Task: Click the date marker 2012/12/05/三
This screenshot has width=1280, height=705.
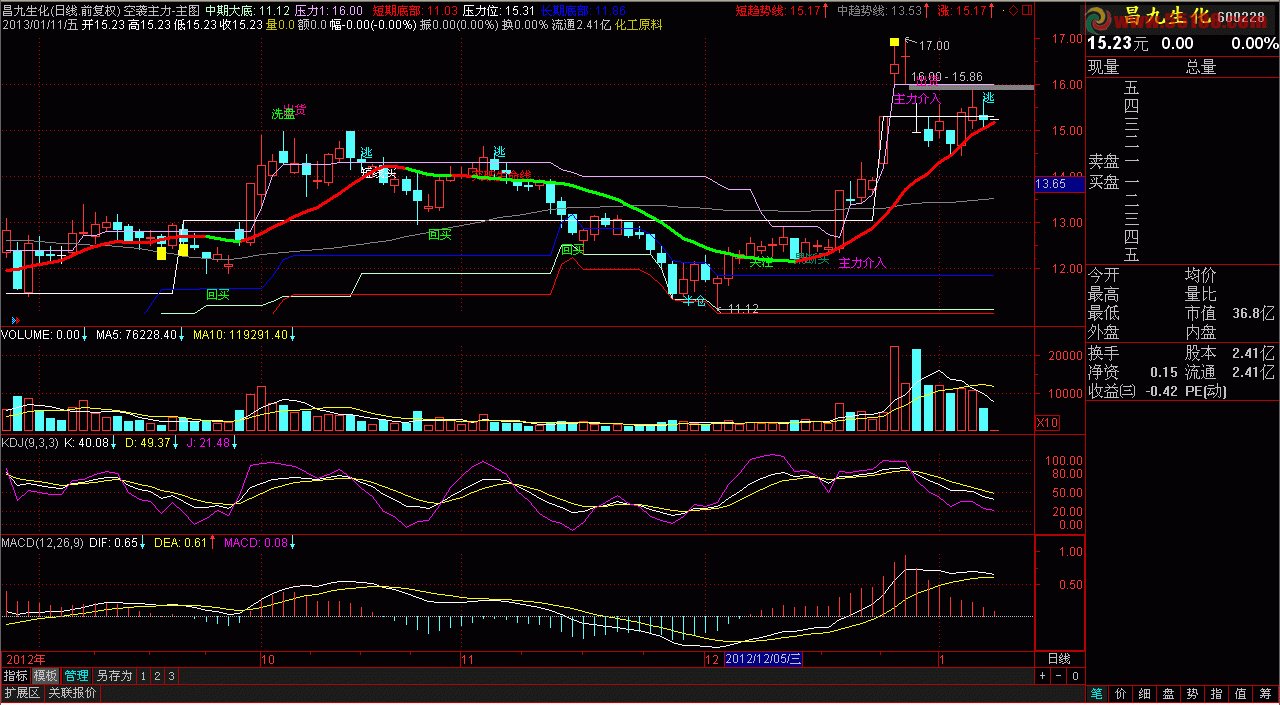Action: coord(763,659)
